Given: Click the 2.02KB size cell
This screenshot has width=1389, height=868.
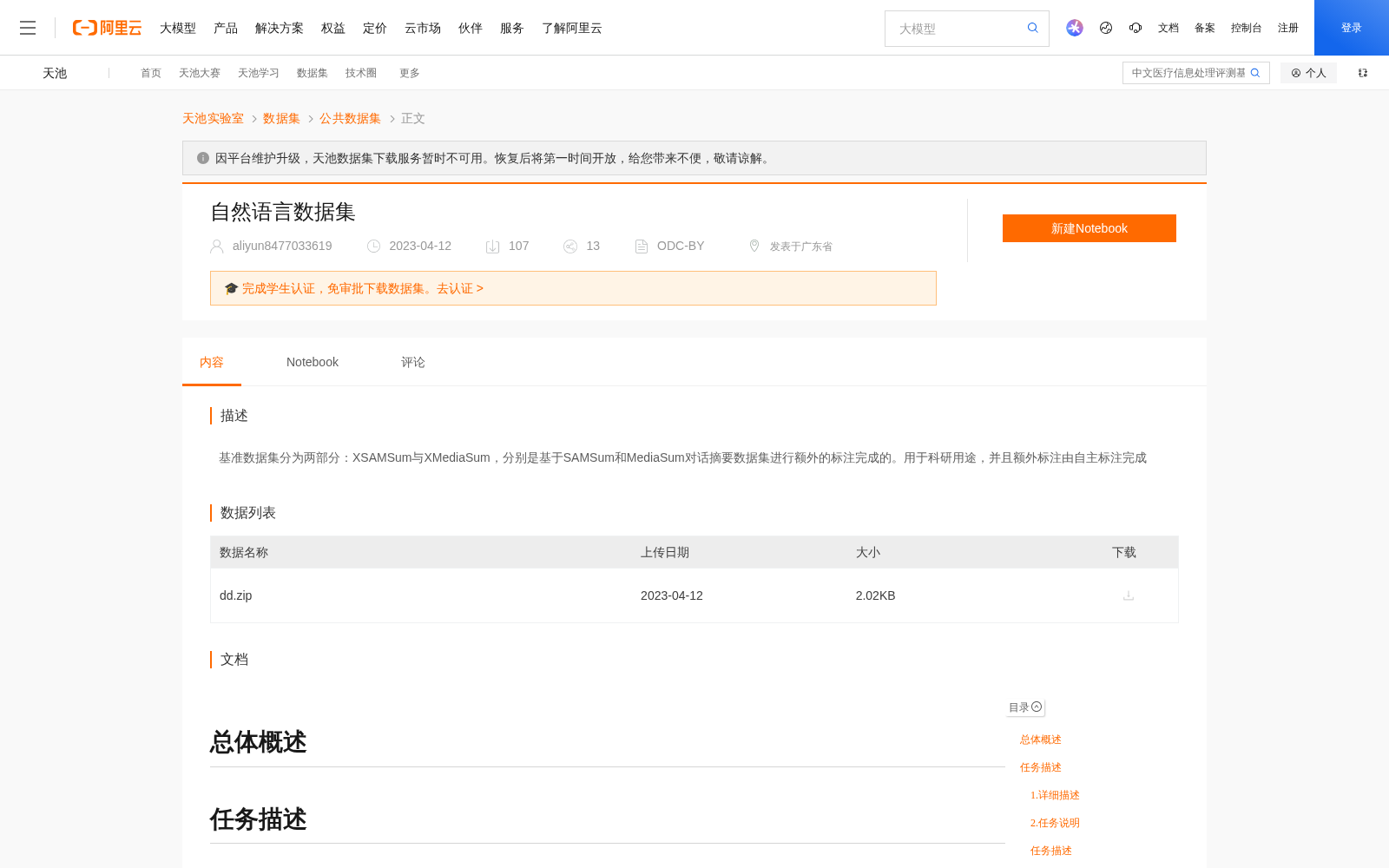Looking at the screenshot, I should [x=875, y=595].
